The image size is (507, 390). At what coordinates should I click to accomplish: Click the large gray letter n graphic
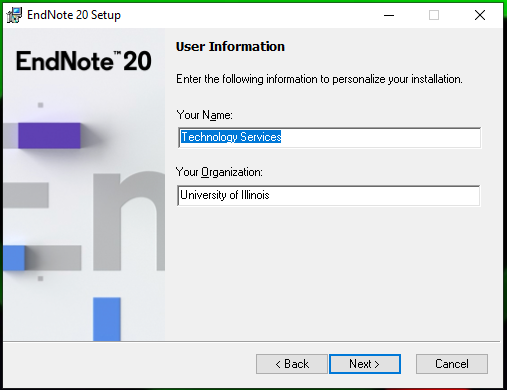pyautogui.click(x=129, y=221)
